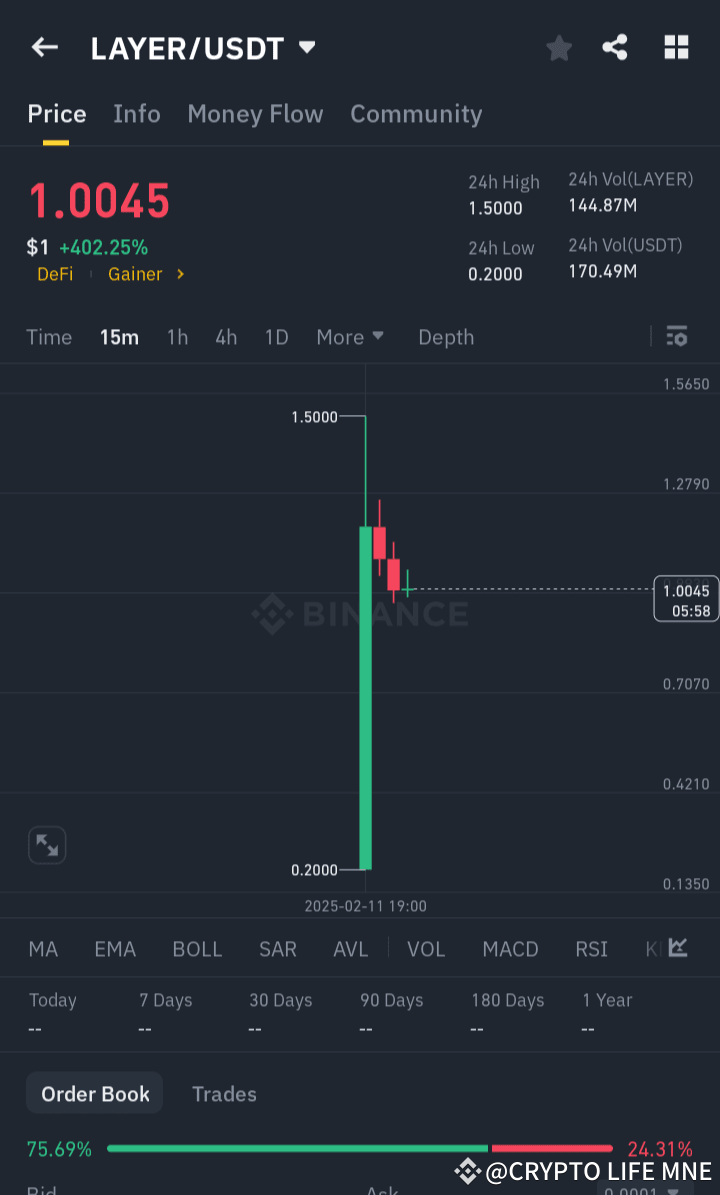The width and height of the screenshot is (720, 1195).
Task: Select the 7 Days performance column
Action: pyautogui.click(x=165, y=1000)
